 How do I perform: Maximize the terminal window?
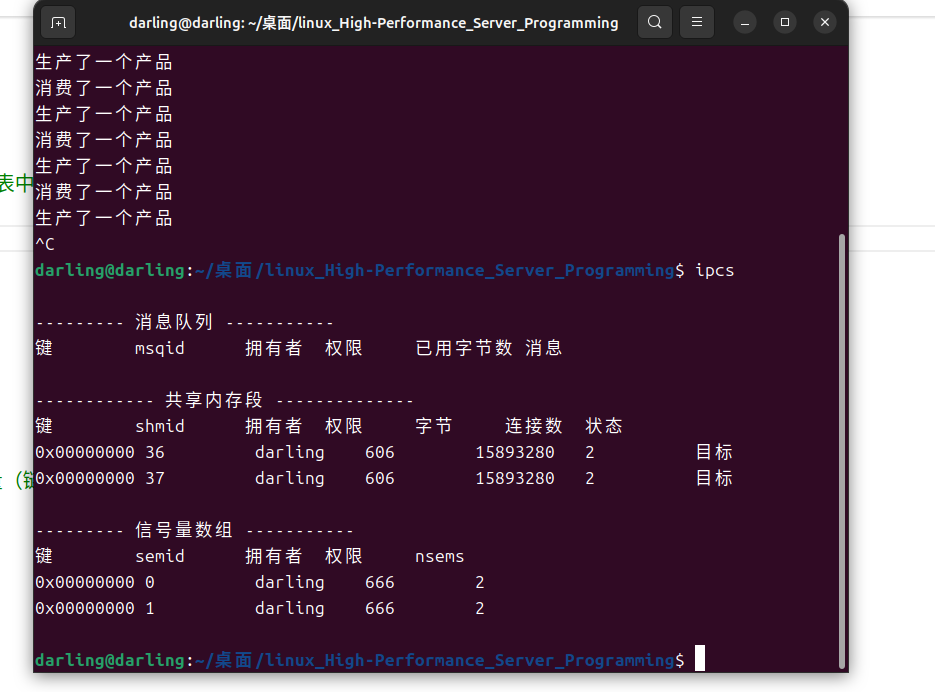(x=785, y=23)
